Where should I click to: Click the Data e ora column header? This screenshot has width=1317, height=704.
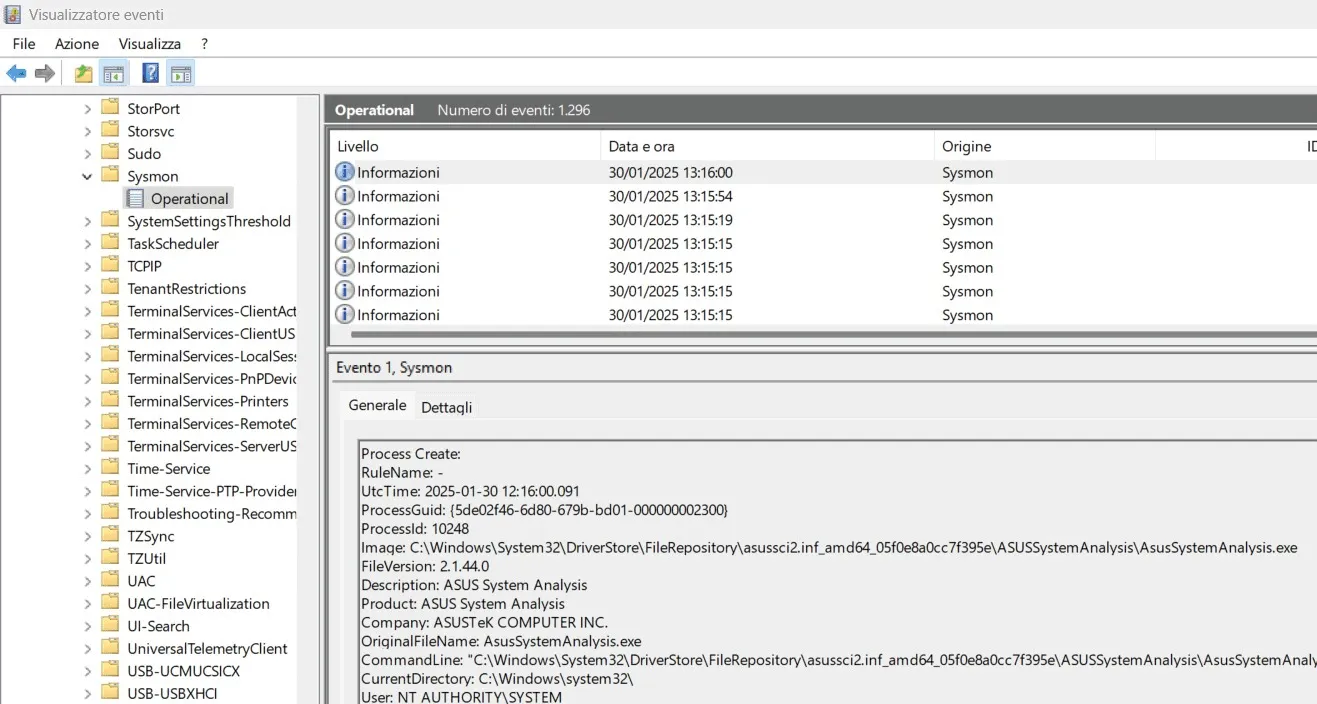(x=640, y=146)
